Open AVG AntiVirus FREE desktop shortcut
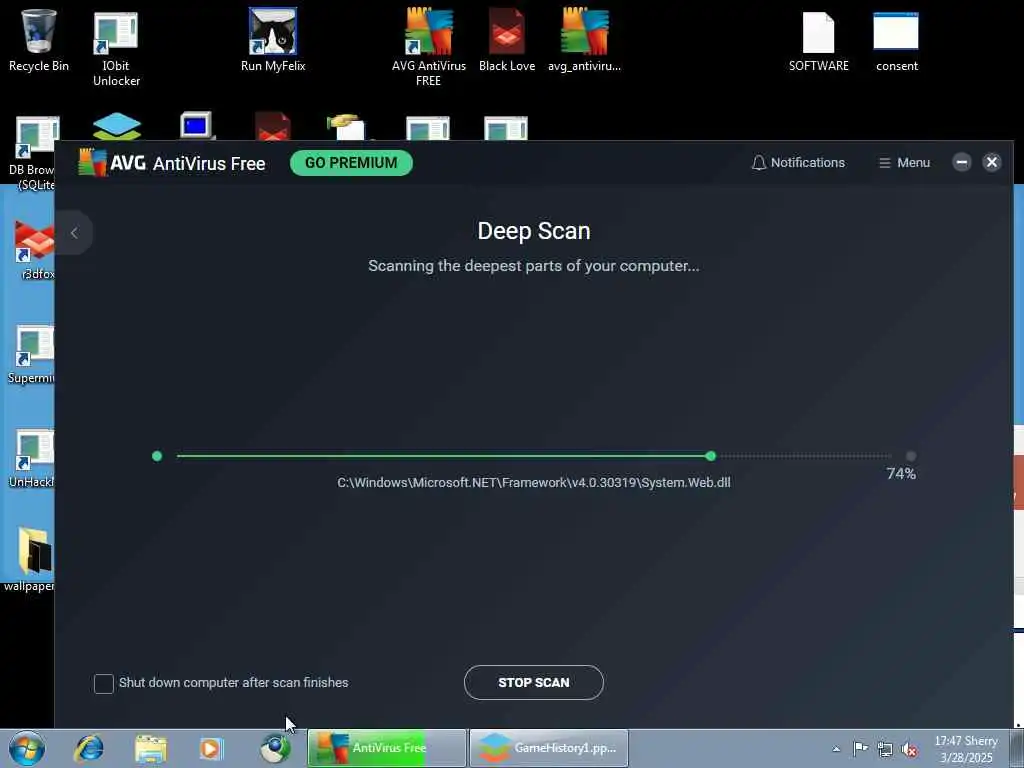The height and width of the screenshot is (768, 1024). tap(428, 47)
